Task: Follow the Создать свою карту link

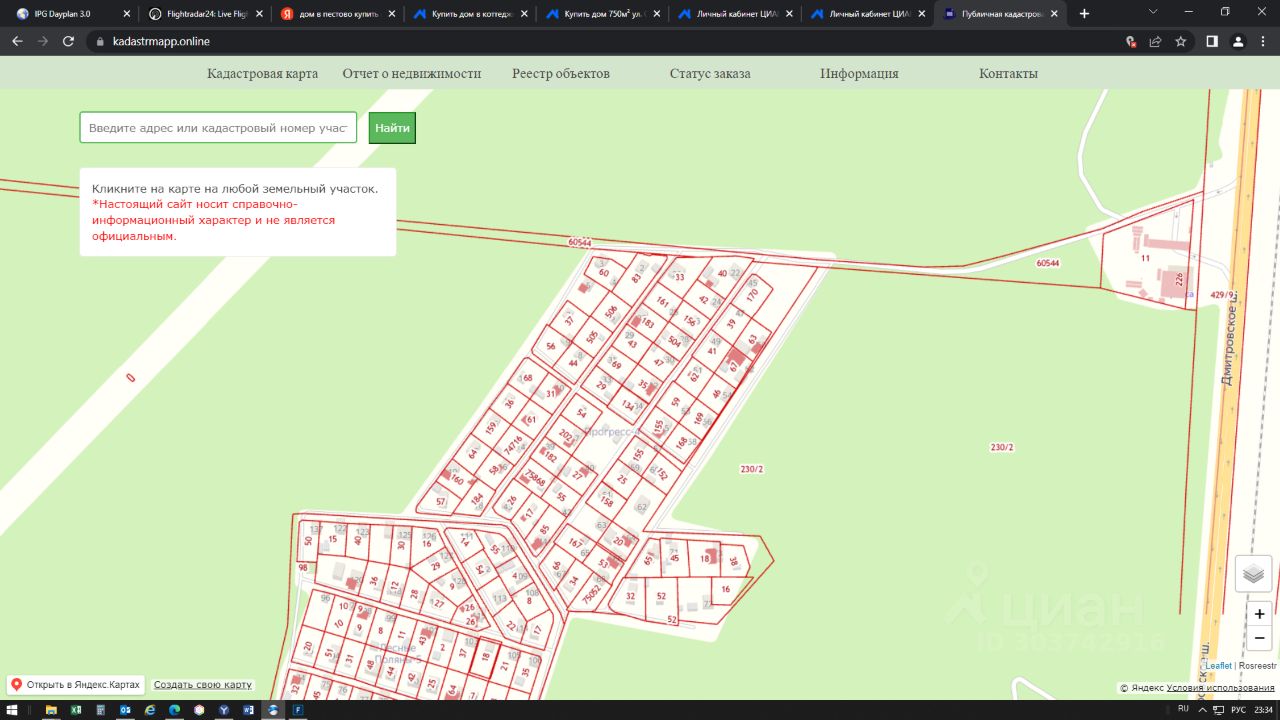Action: (203, 685)
